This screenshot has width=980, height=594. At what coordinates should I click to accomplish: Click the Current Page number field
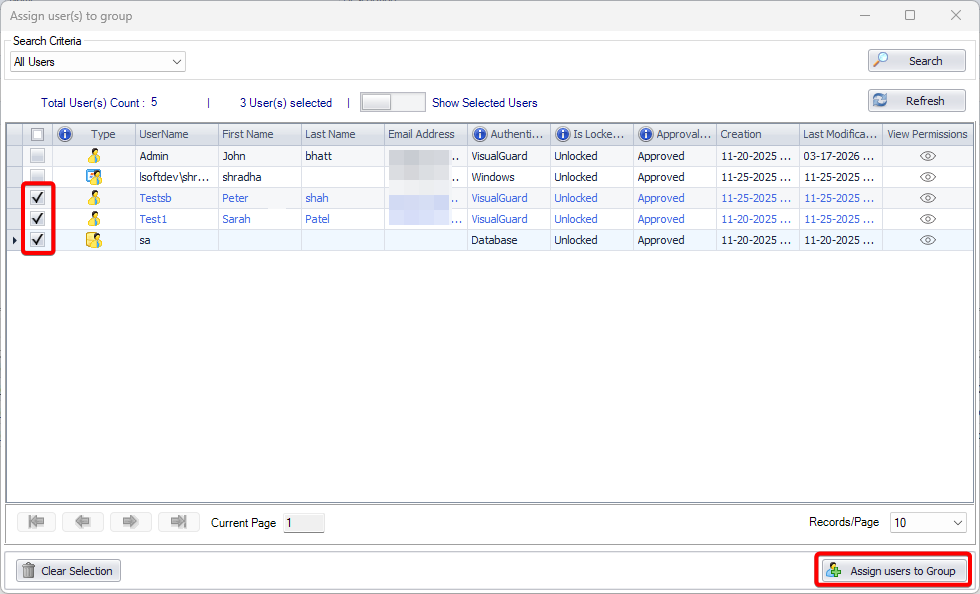tap(304, 523)
